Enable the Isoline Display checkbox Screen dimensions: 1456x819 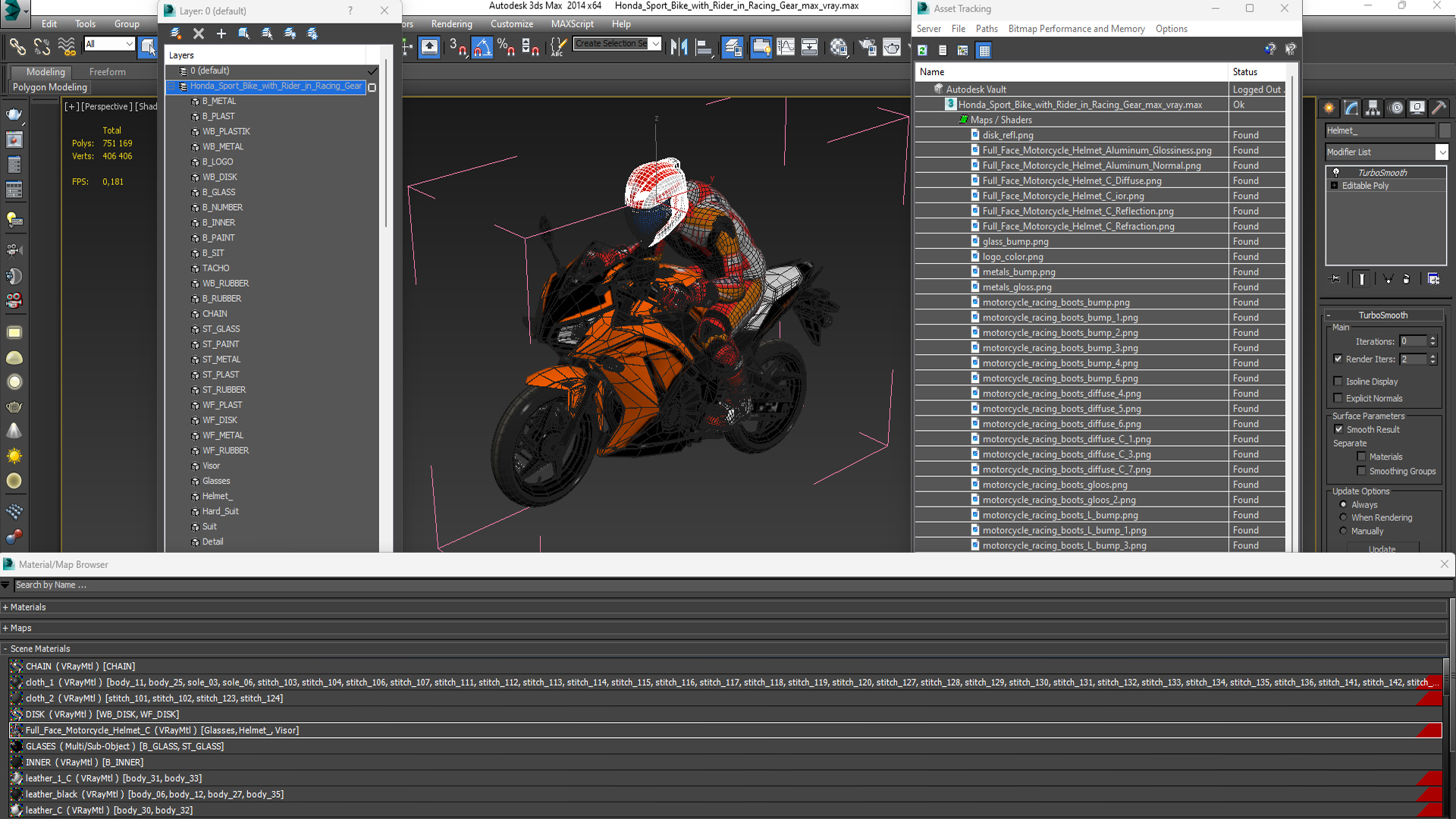point(1338,381)
